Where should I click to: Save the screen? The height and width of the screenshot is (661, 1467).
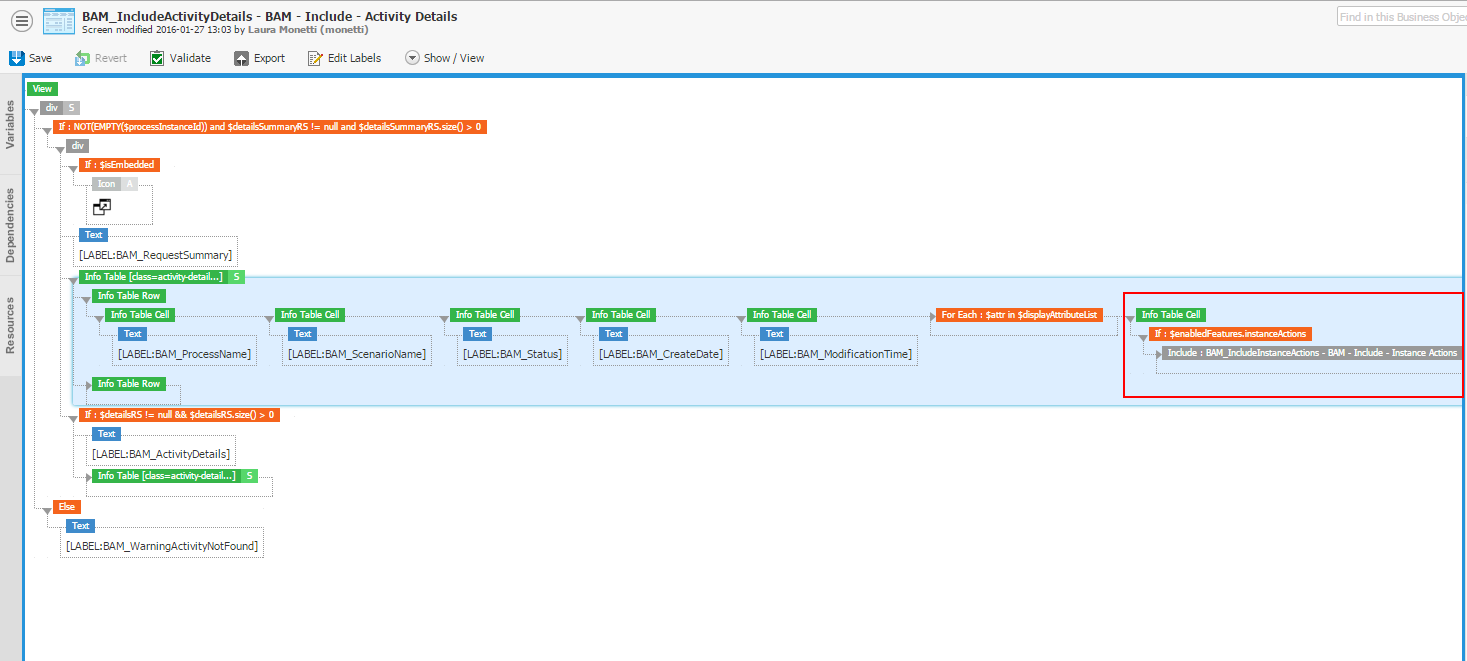[31, 58]
